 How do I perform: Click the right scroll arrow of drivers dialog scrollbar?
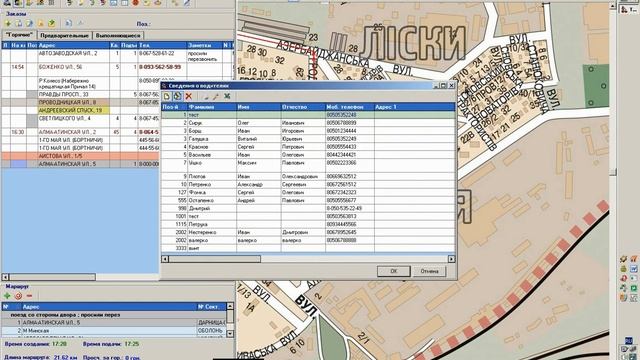[x=451, y=259]
